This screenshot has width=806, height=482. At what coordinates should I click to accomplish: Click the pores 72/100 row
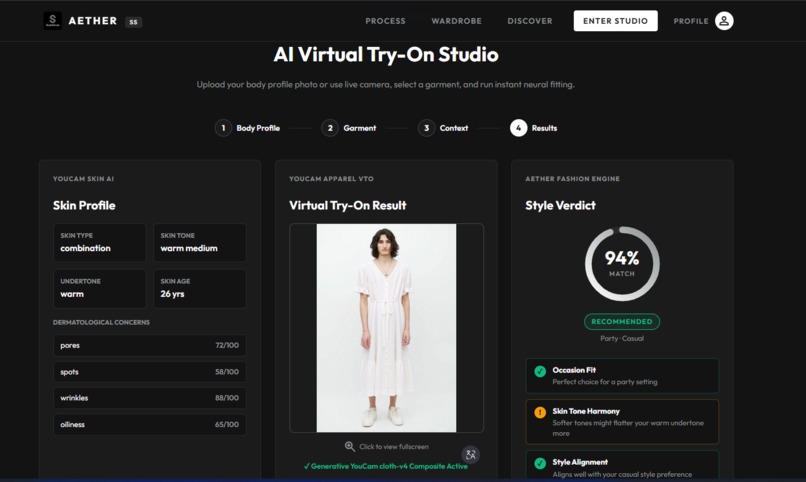(150, 345)
